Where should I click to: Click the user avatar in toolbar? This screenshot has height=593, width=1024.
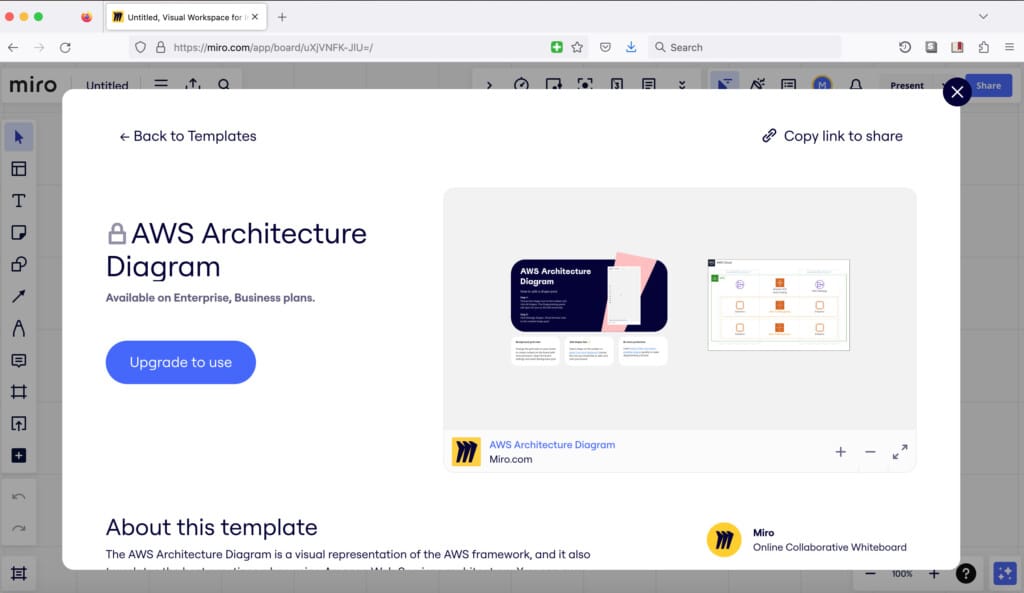coord(822,84)
